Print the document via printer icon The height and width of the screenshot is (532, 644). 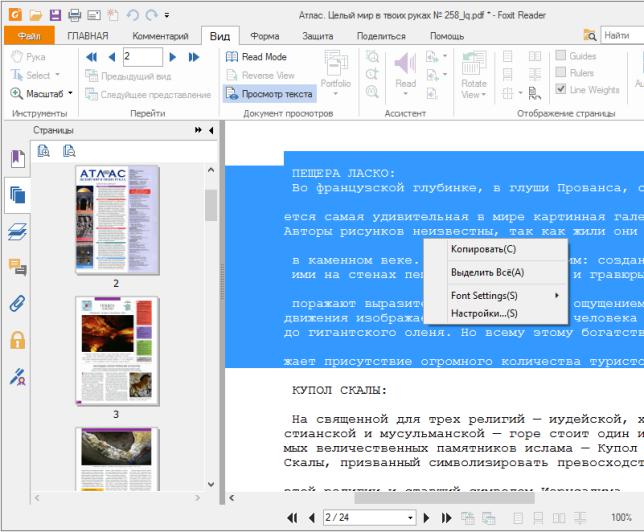(74, 16)
